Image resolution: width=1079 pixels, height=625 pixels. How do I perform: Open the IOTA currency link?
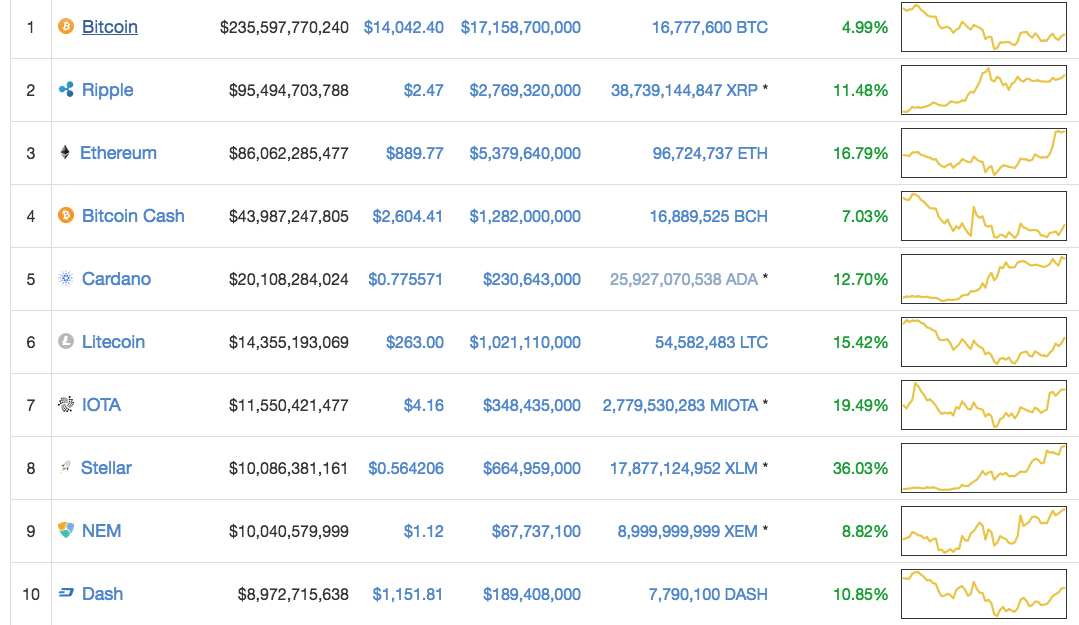(101, 405)
